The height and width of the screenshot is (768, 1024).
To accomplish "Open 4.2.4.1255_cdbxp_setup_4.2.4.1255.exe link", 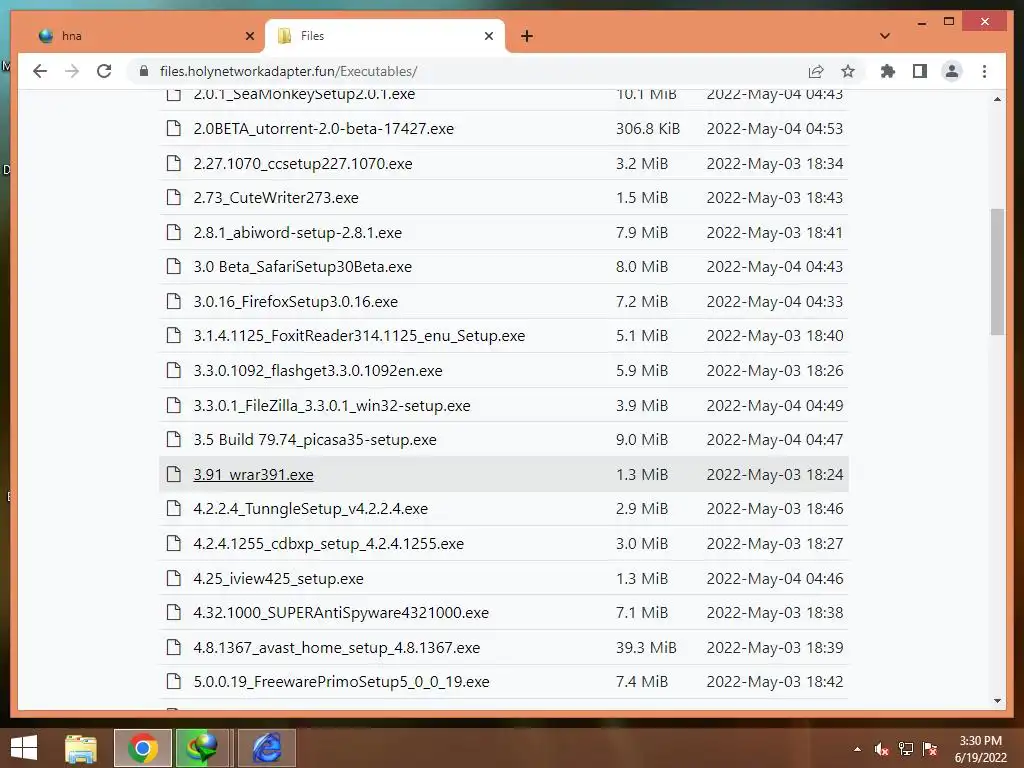I will point(328,544).
